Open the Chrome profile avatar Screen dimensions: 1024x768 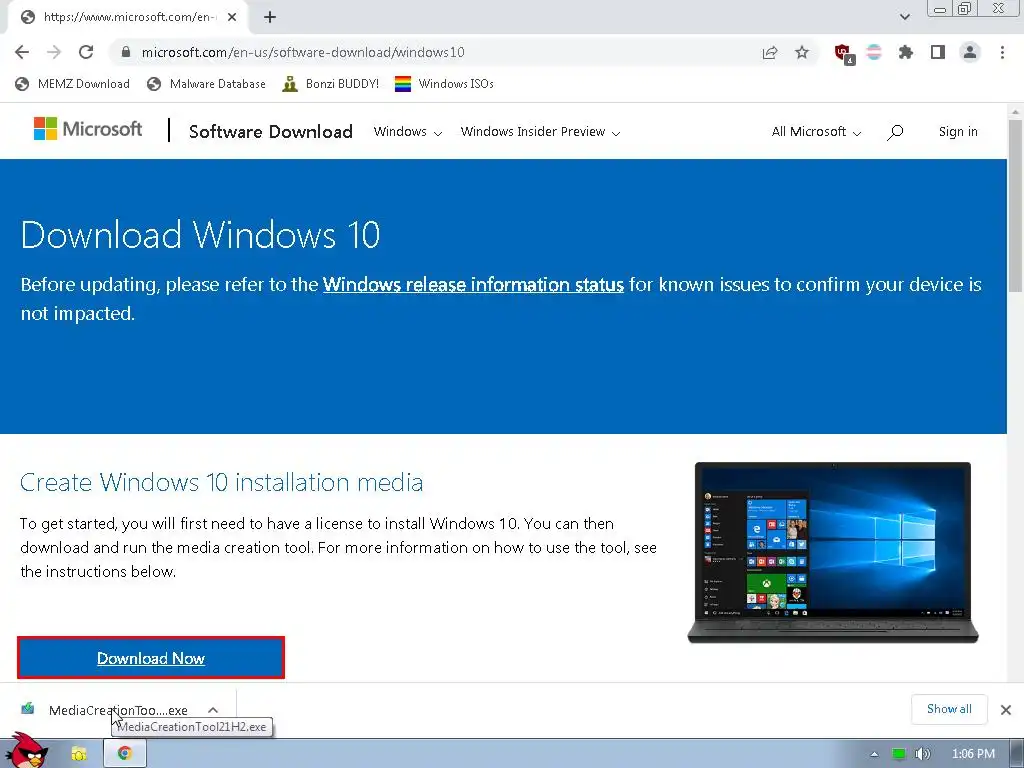tap(970, 52)
